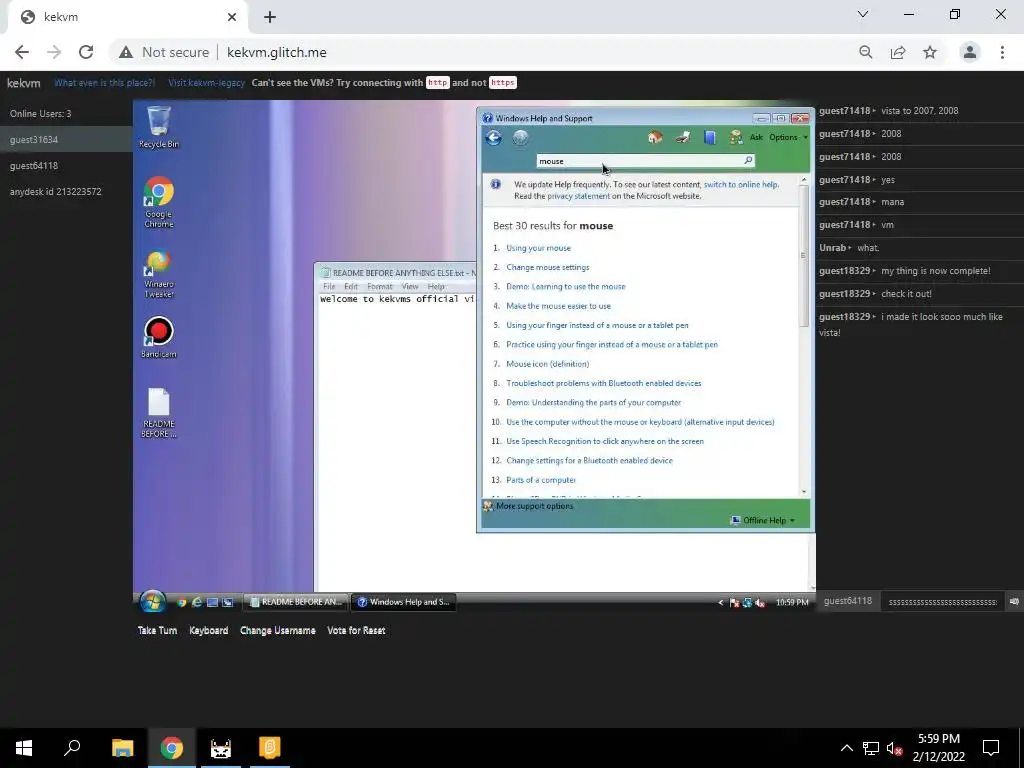Viewport: 1024px width, 768px height.
Task: Bookmark this page with star icon
Action: 930,52
